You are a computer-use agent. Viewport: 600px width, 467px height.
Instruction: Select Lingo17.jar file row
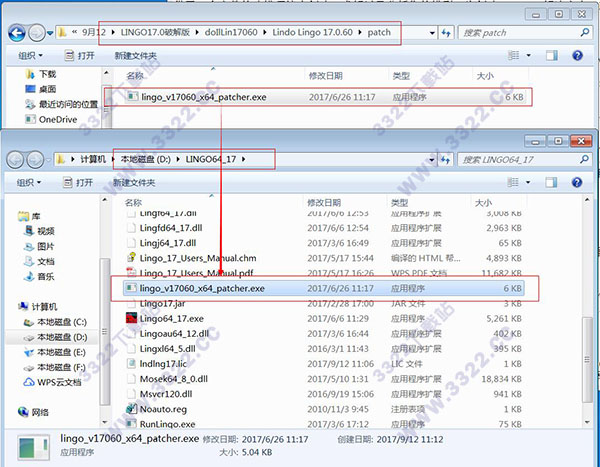(x=323, y=304)
